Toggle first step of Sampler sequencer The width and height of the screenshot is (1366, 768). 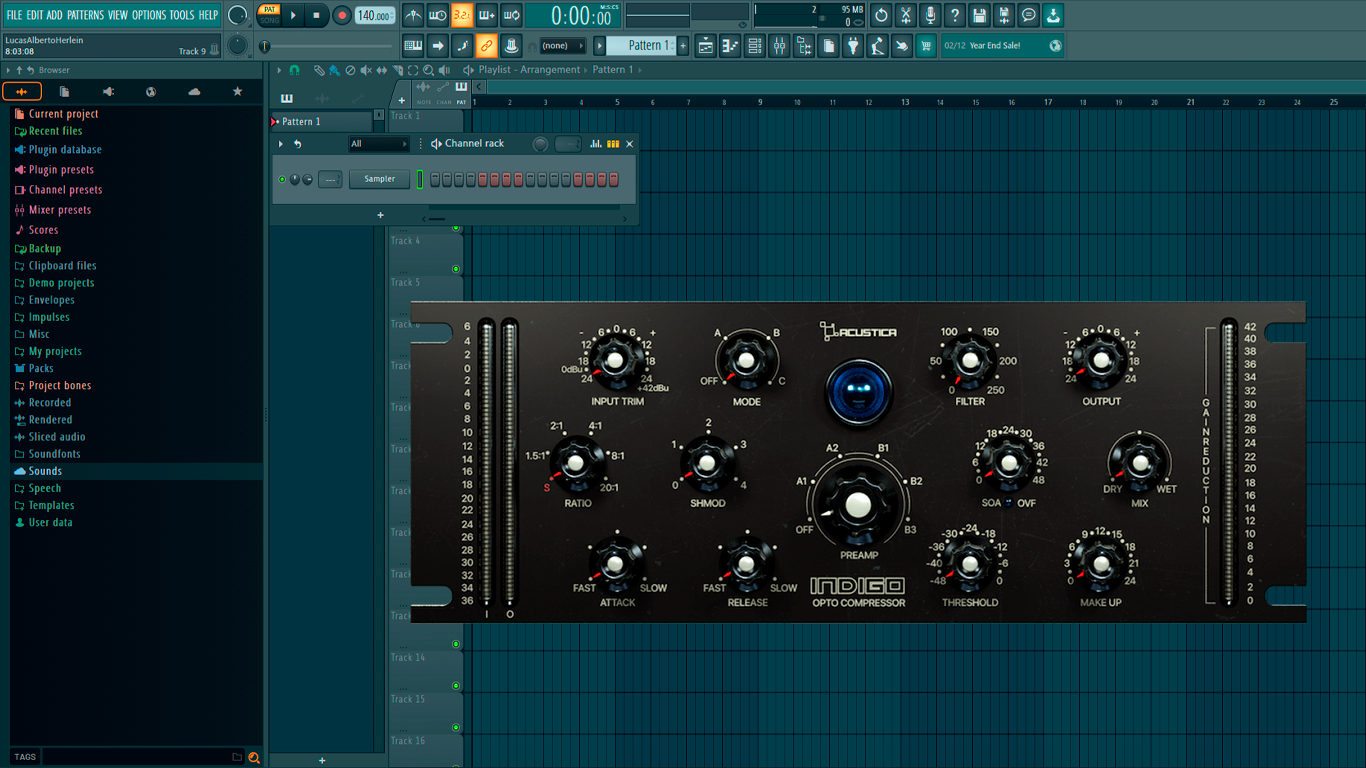[435, 179]
